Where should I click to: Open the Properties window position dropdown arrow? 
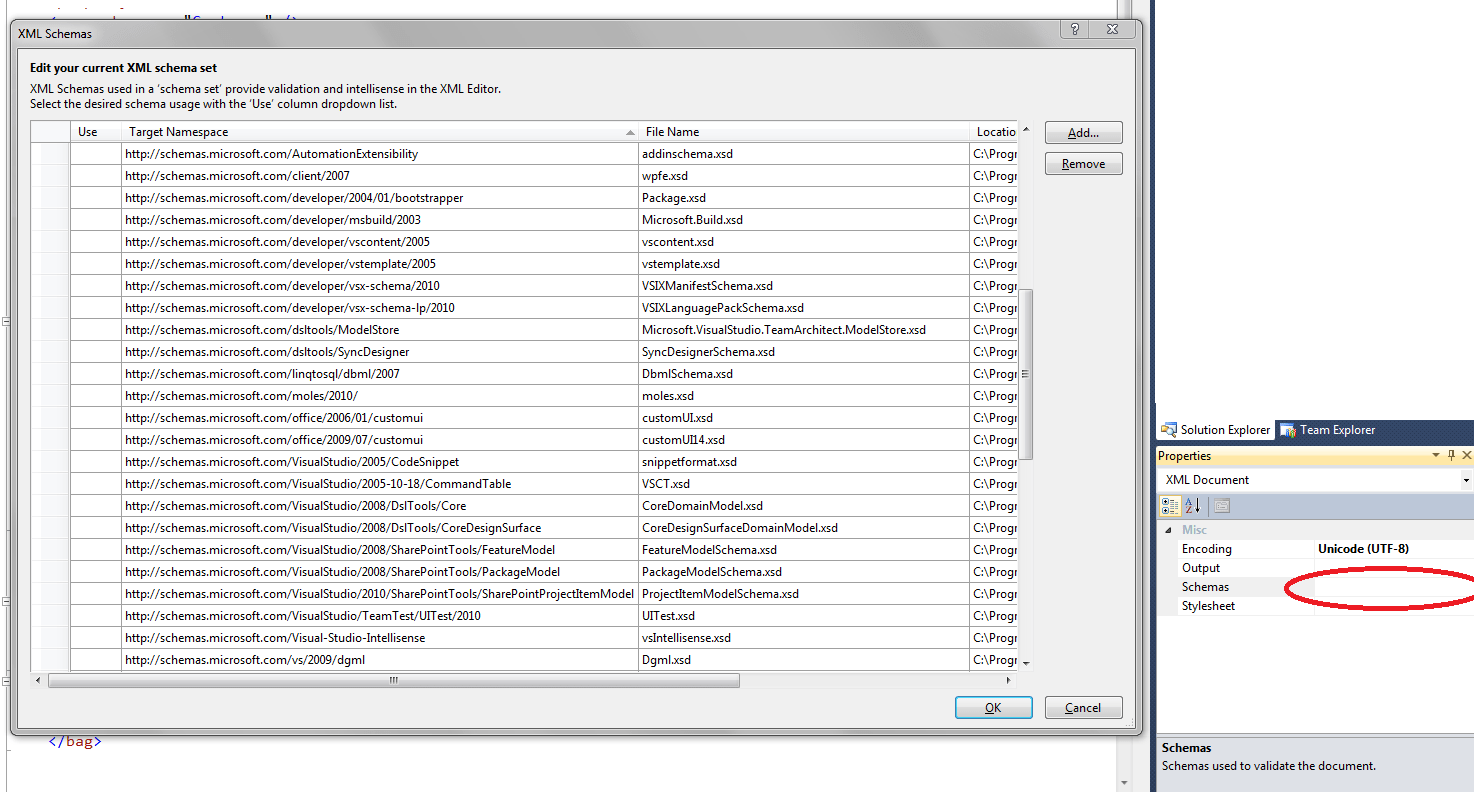click(x=1436, y=455)
